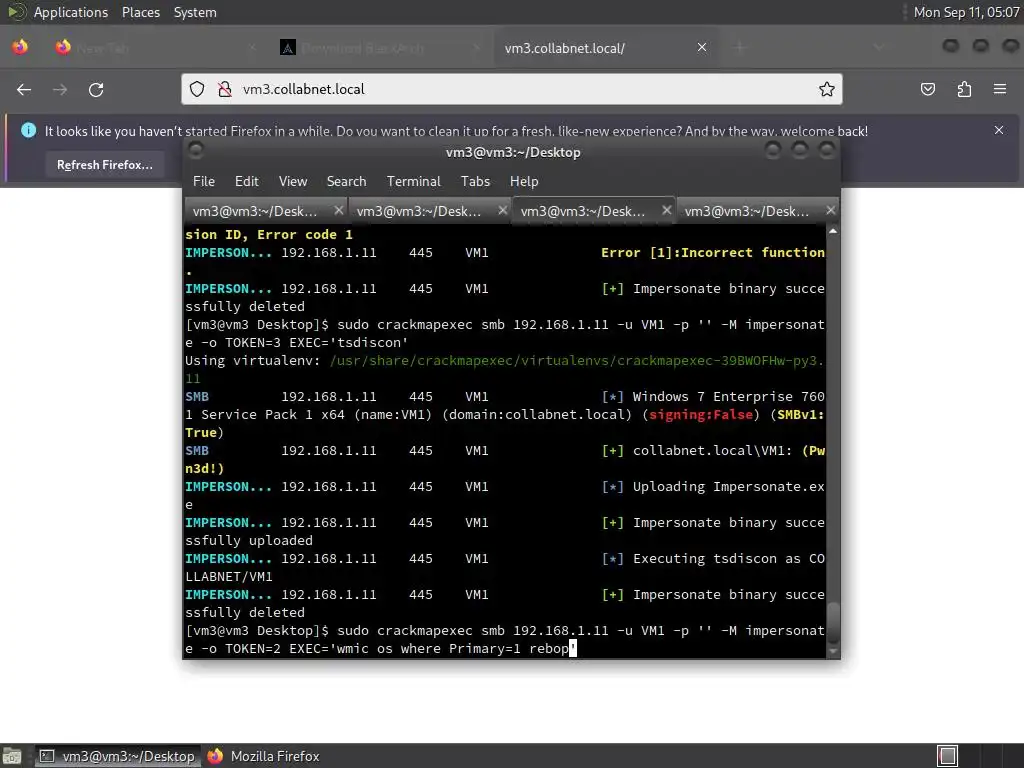This screenshot has width=1024, height=768.
Task: Click Refresh Firefox button
Action: click(104, 165)
